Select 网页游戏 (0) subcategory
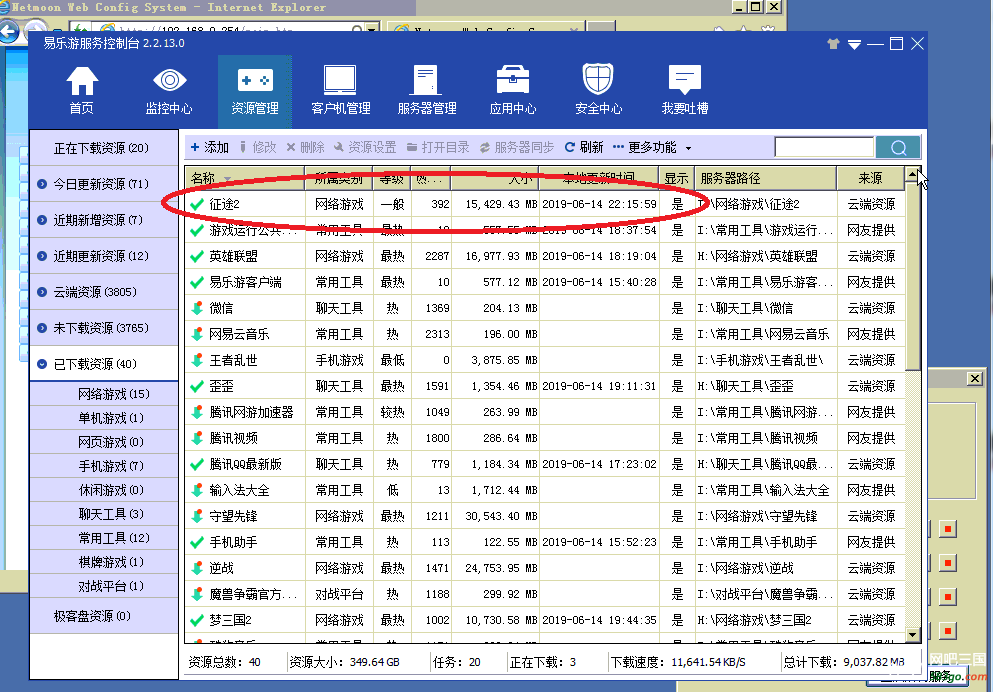Screen dimensions: 993x692 (x=104, y=443)
